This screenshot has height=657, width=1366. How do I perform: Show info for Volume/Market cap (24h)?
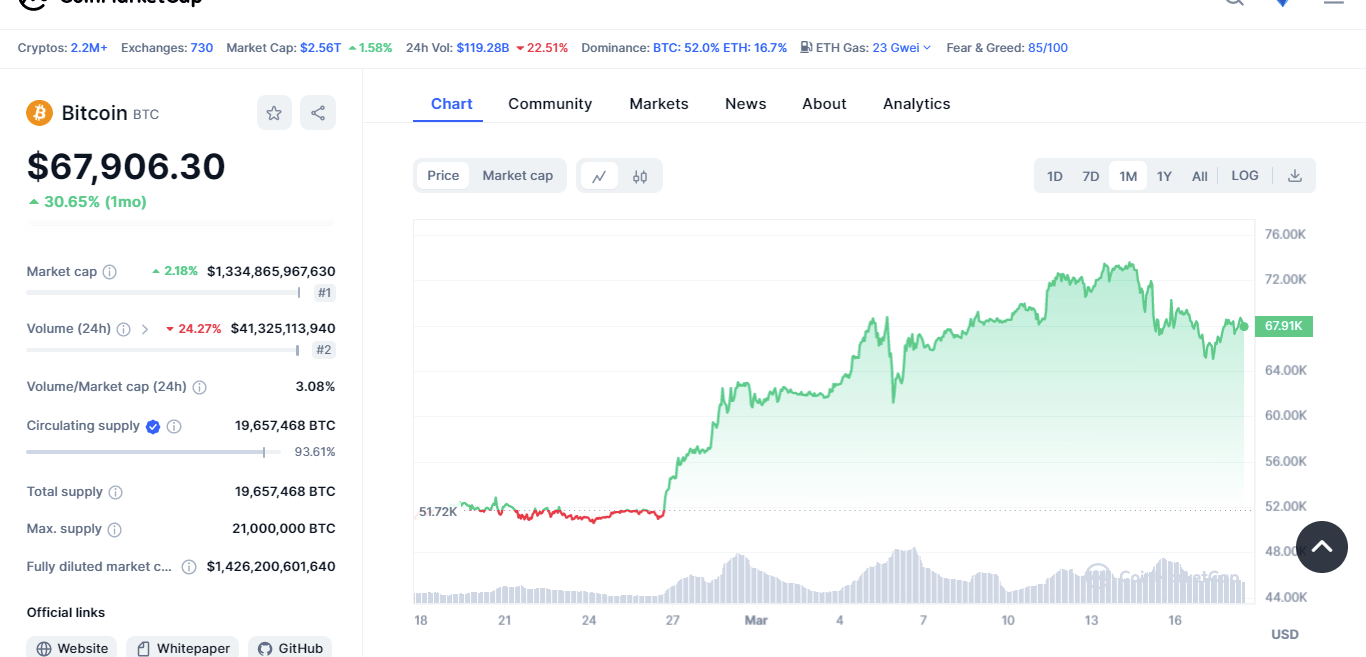[199, 387]
